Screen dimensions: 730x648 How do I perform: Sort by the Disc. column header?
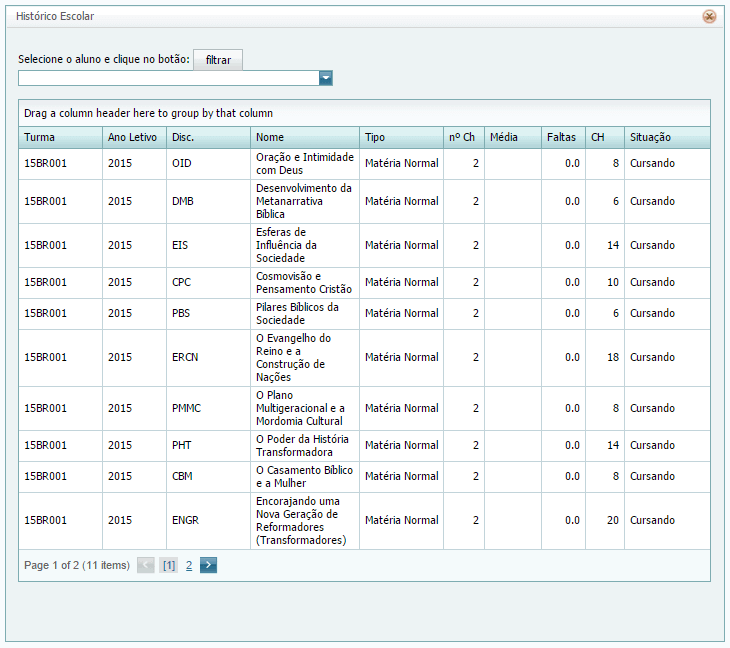[x=209, y=137]
